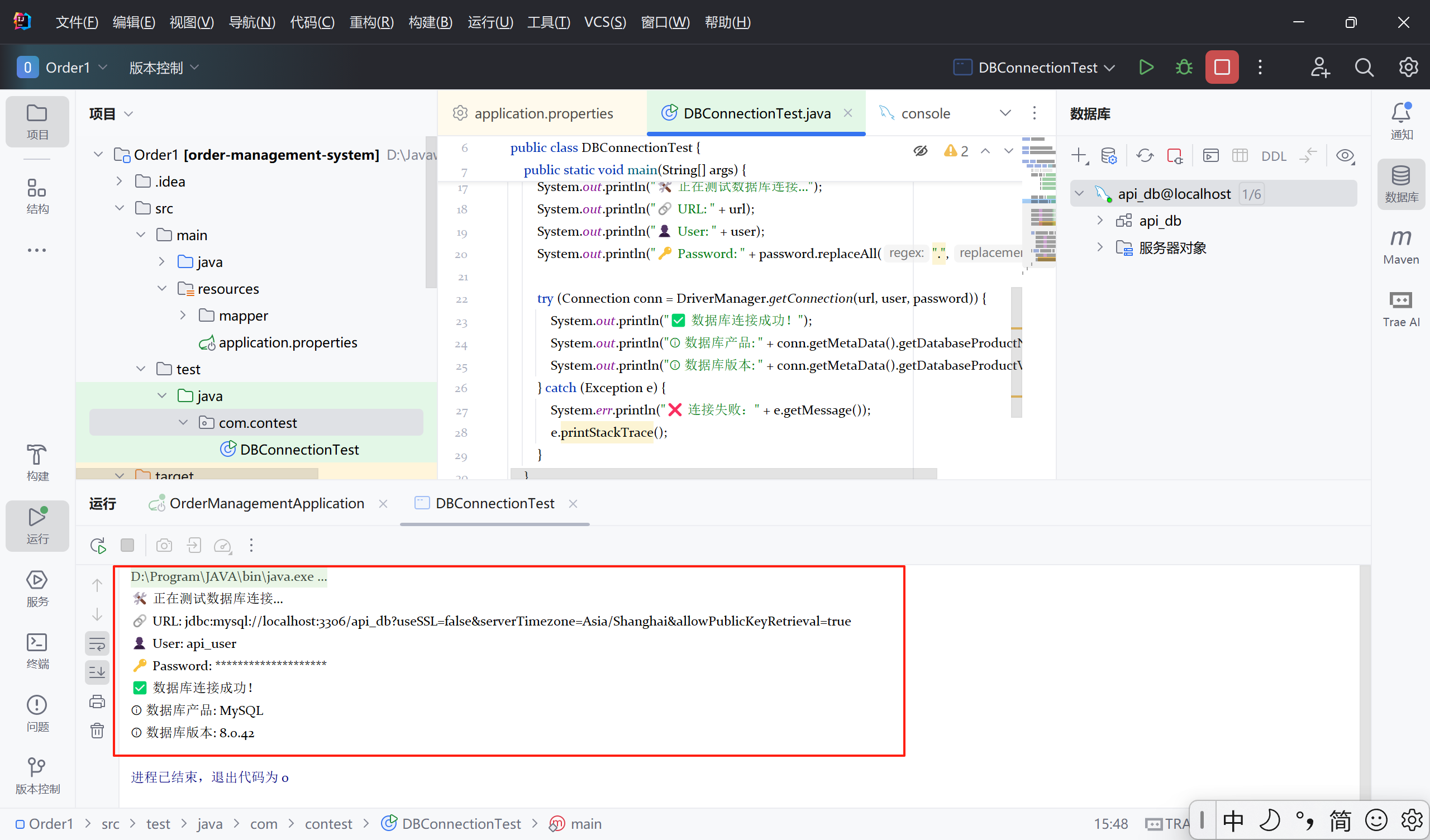Image resolution: width=1430 pixels, height=840 pixels.
Task: Collapse the src folder
Action: click(119, 208)
